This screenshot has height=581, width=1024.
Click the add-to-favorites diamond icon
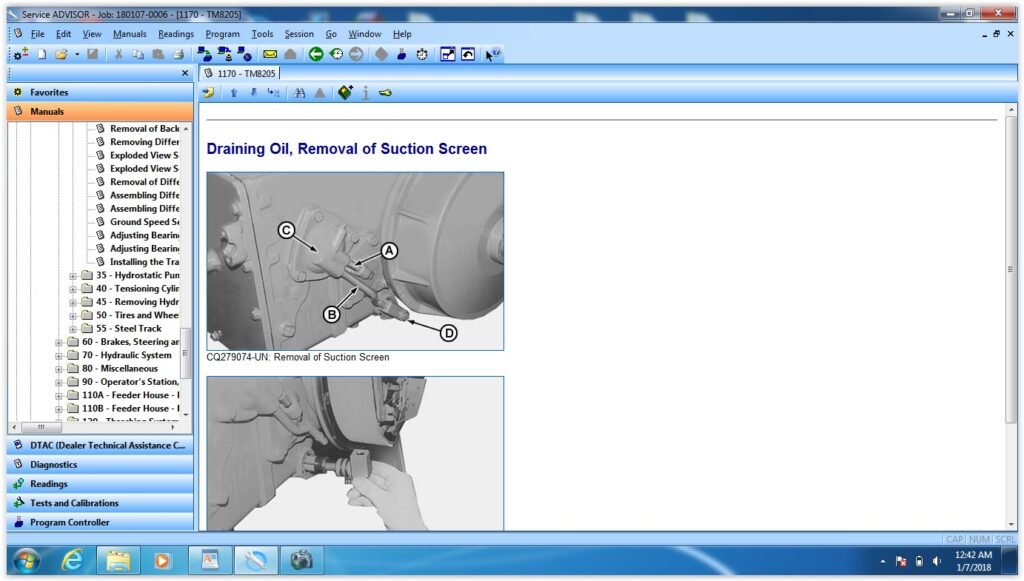[345, 92]
